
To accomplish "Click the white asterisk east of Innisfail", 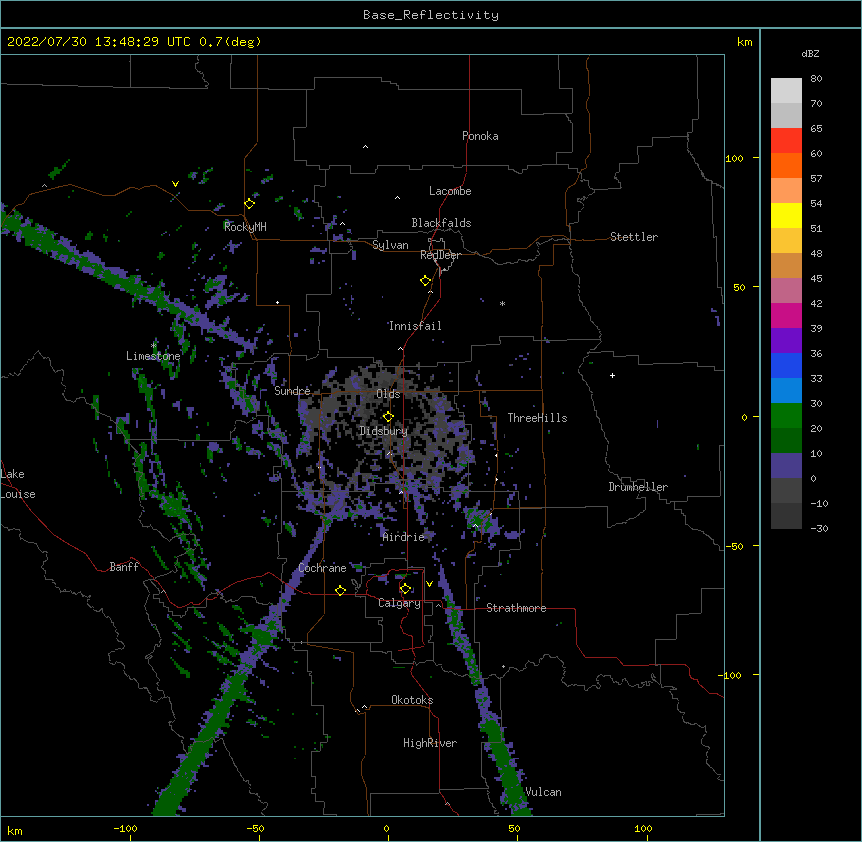I will coord(502,303).
